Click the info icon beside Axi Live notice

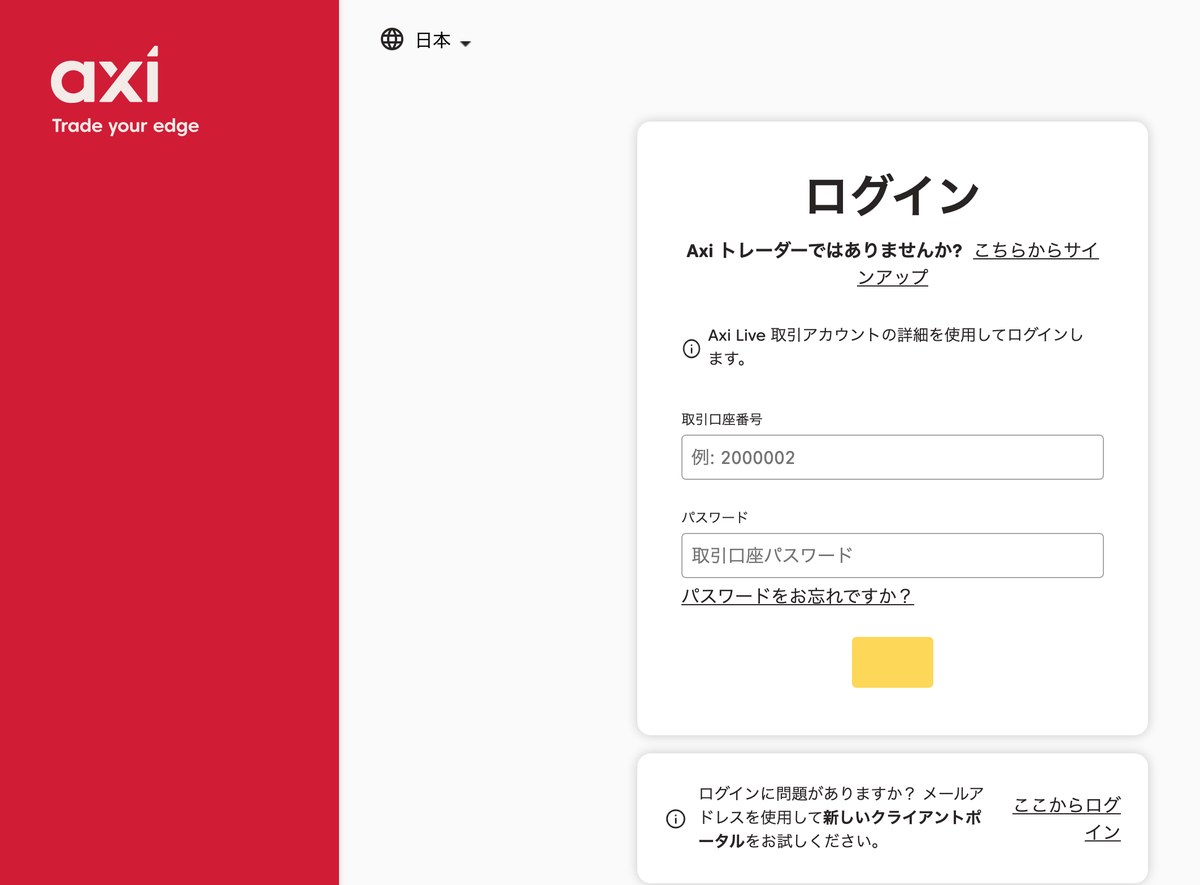pos(691,349)
